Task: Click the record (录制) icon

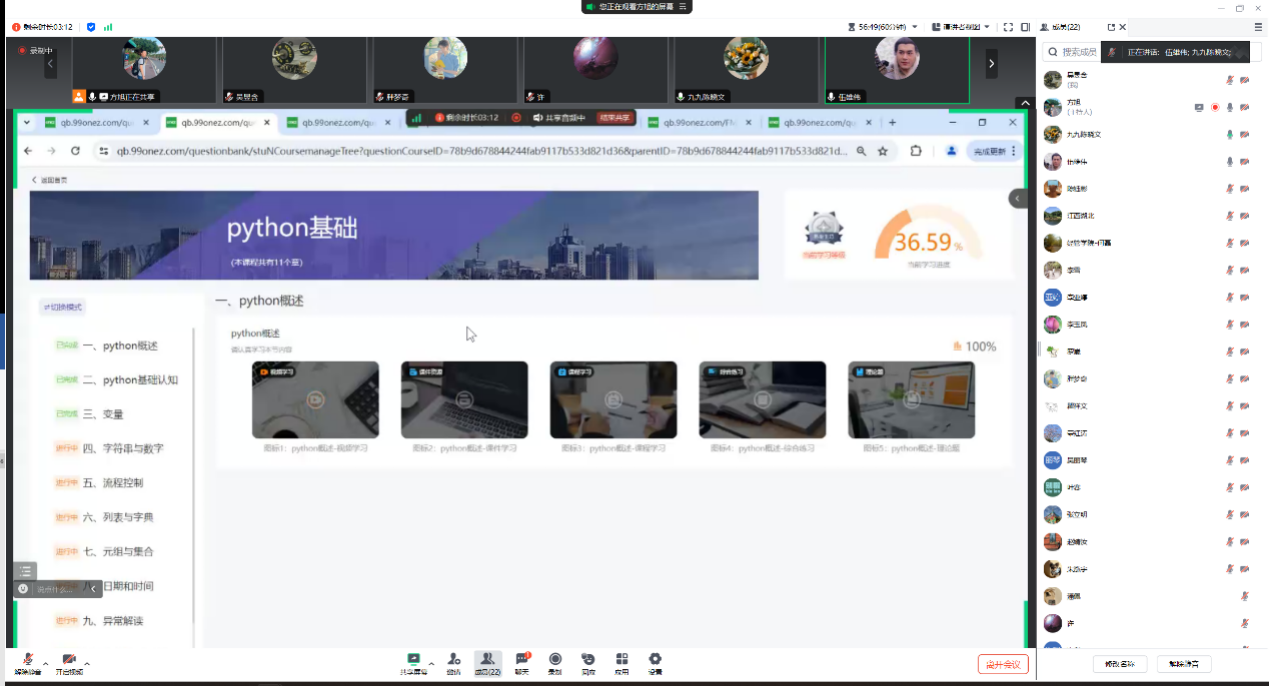Action: 555,660
